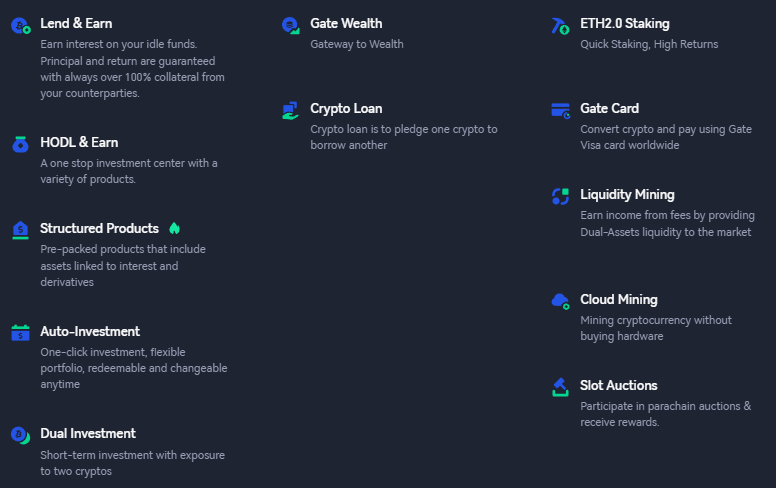Screen dimensions: 776x488
Task: Click the ETH2.0 Staking pickaxe icon
Action: point(560,26)
